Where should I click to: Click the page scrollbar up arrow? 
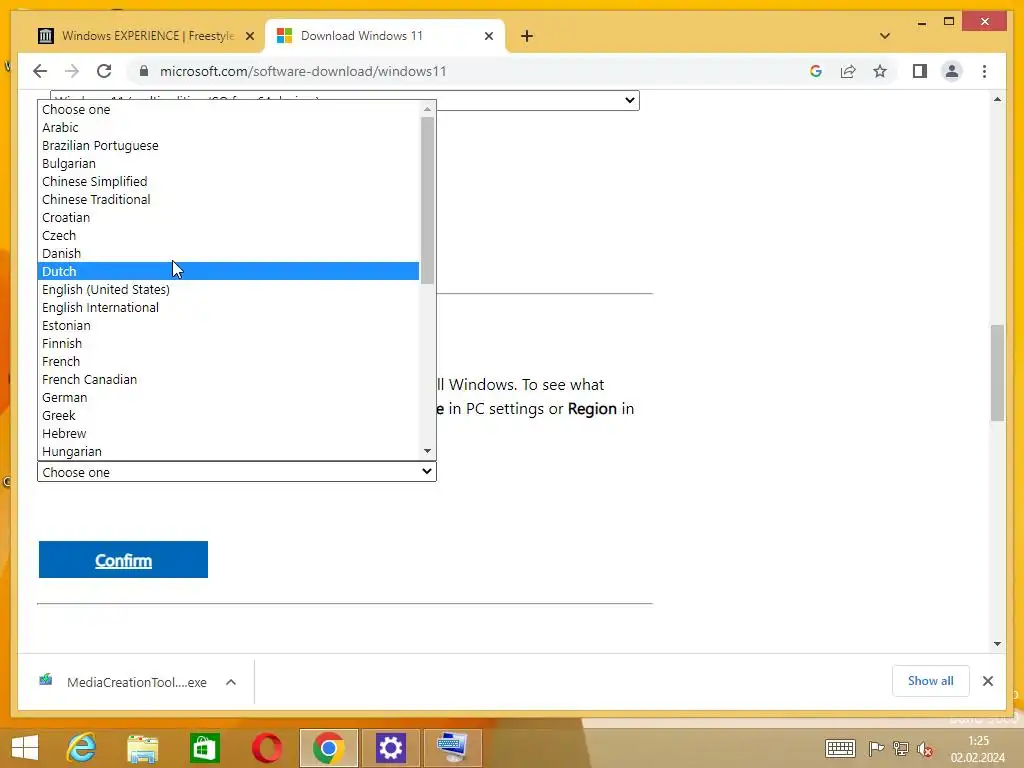(x=997, y=99)
